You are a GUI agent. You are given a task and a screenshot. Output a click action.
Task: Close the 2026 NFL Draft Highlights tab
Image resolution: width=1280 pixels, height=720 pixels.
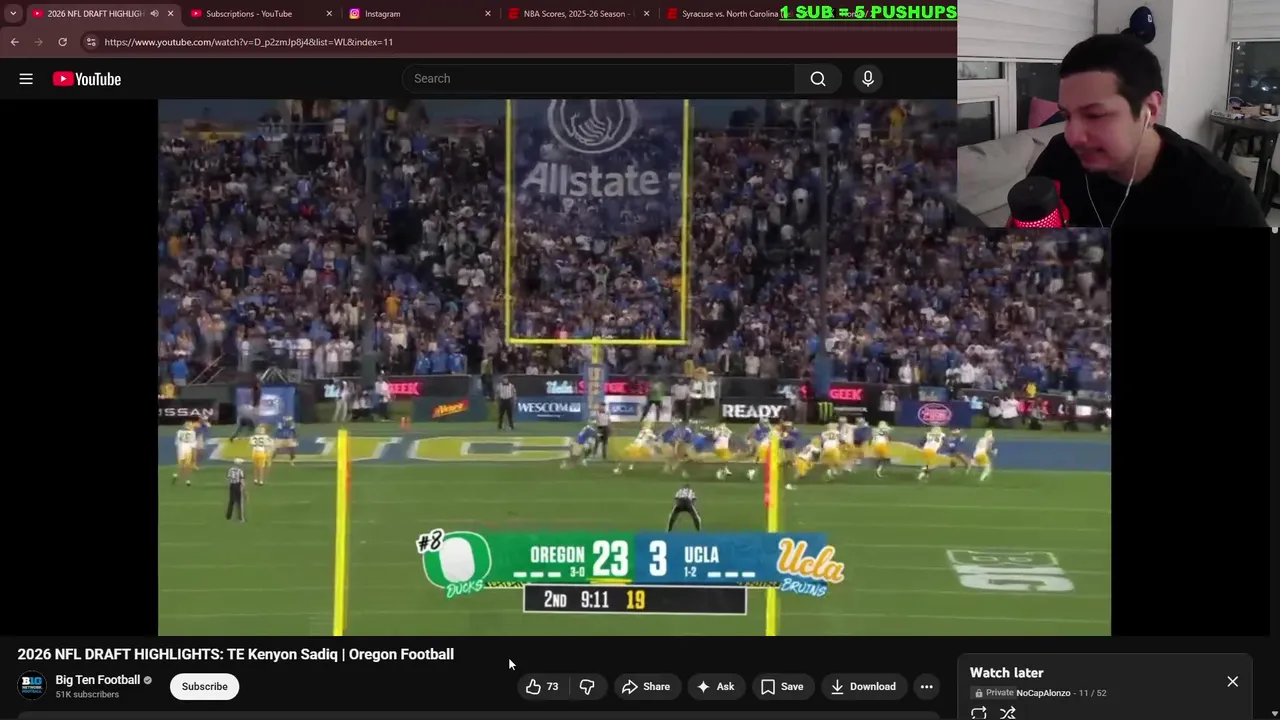(x=170, y=14)
